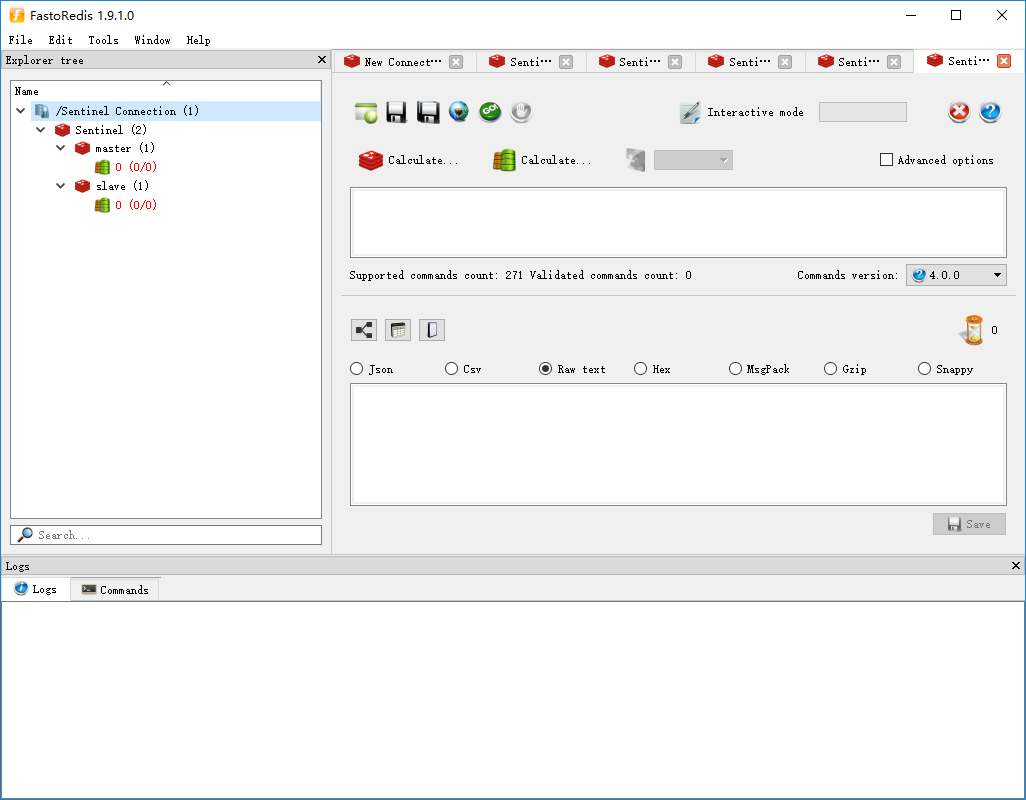Image resolution: width=1026 pixels, height=800 pixels.
Task: Click the blue help question mark icon
Action: (x=990, y=112)
